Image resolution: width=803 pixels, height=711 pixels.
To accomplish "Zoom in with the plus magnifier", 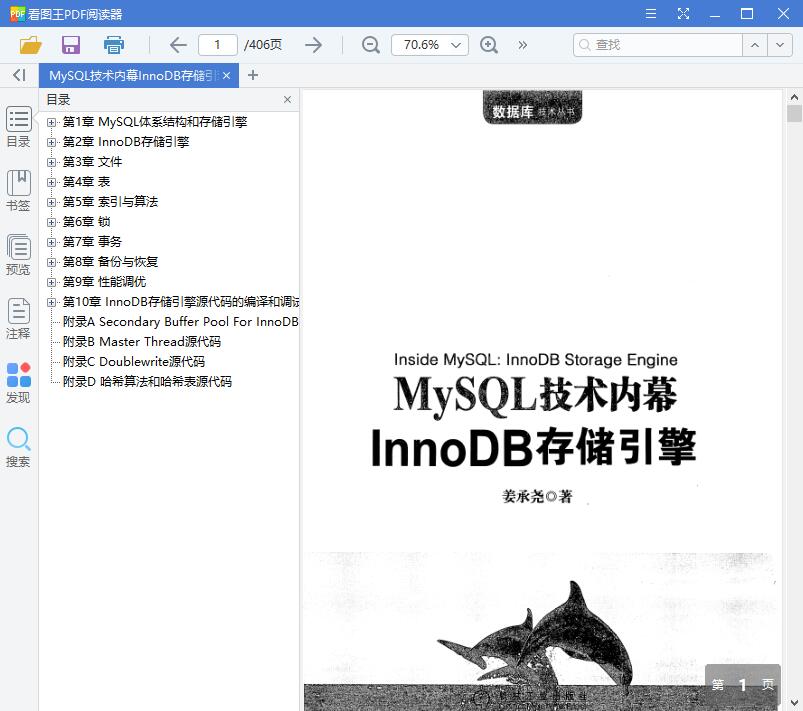I will pyautogui.click(x=489, y=45).
